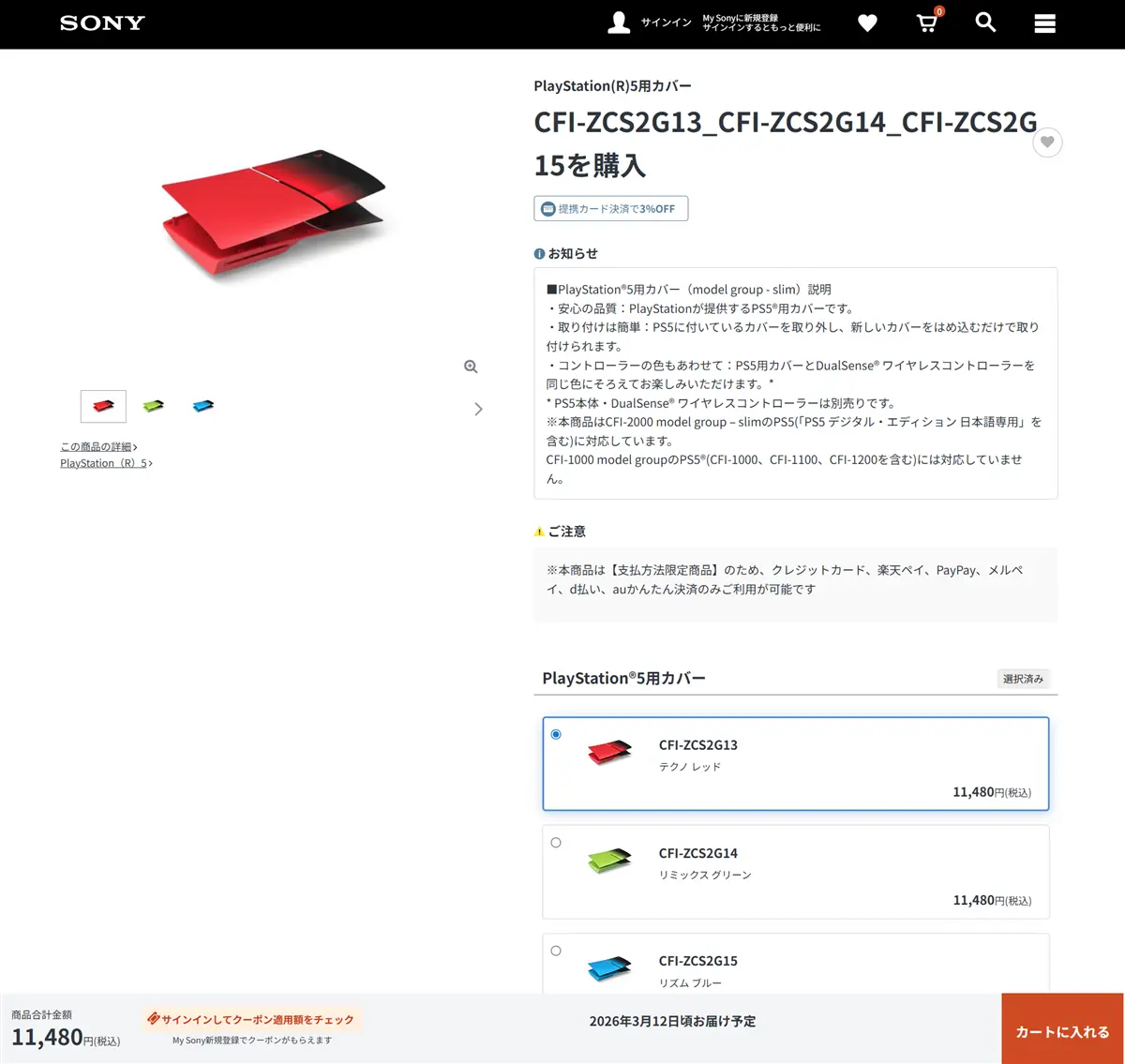The image size is (1125, 1064).
Task: Click the search magnifier icon
Action: coord(985,22)
